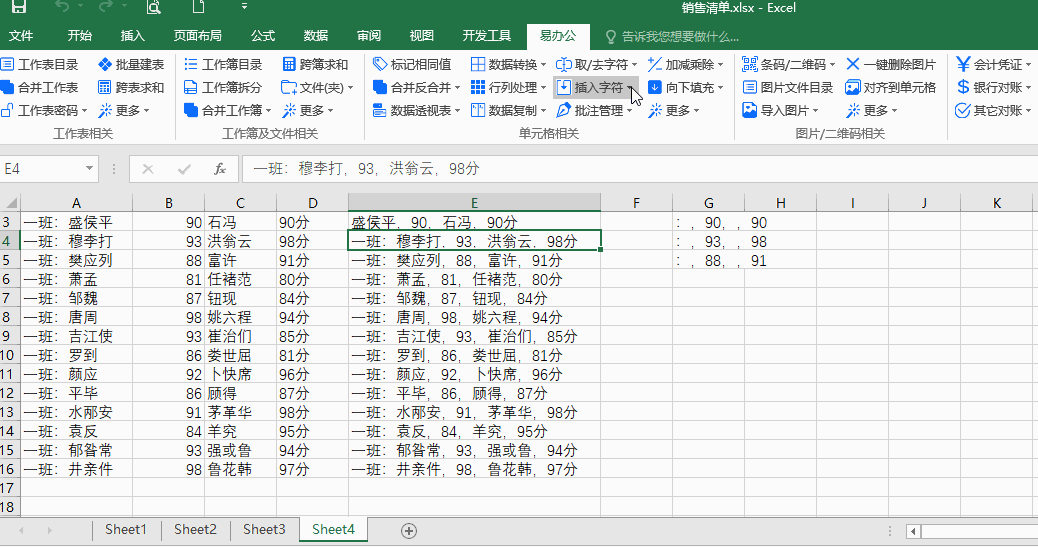The height and width of the screenshot is (547, 1038).
Task: Open the Name Box dropdown arrow
Action: pyautogui.click(x=89, y=168)
